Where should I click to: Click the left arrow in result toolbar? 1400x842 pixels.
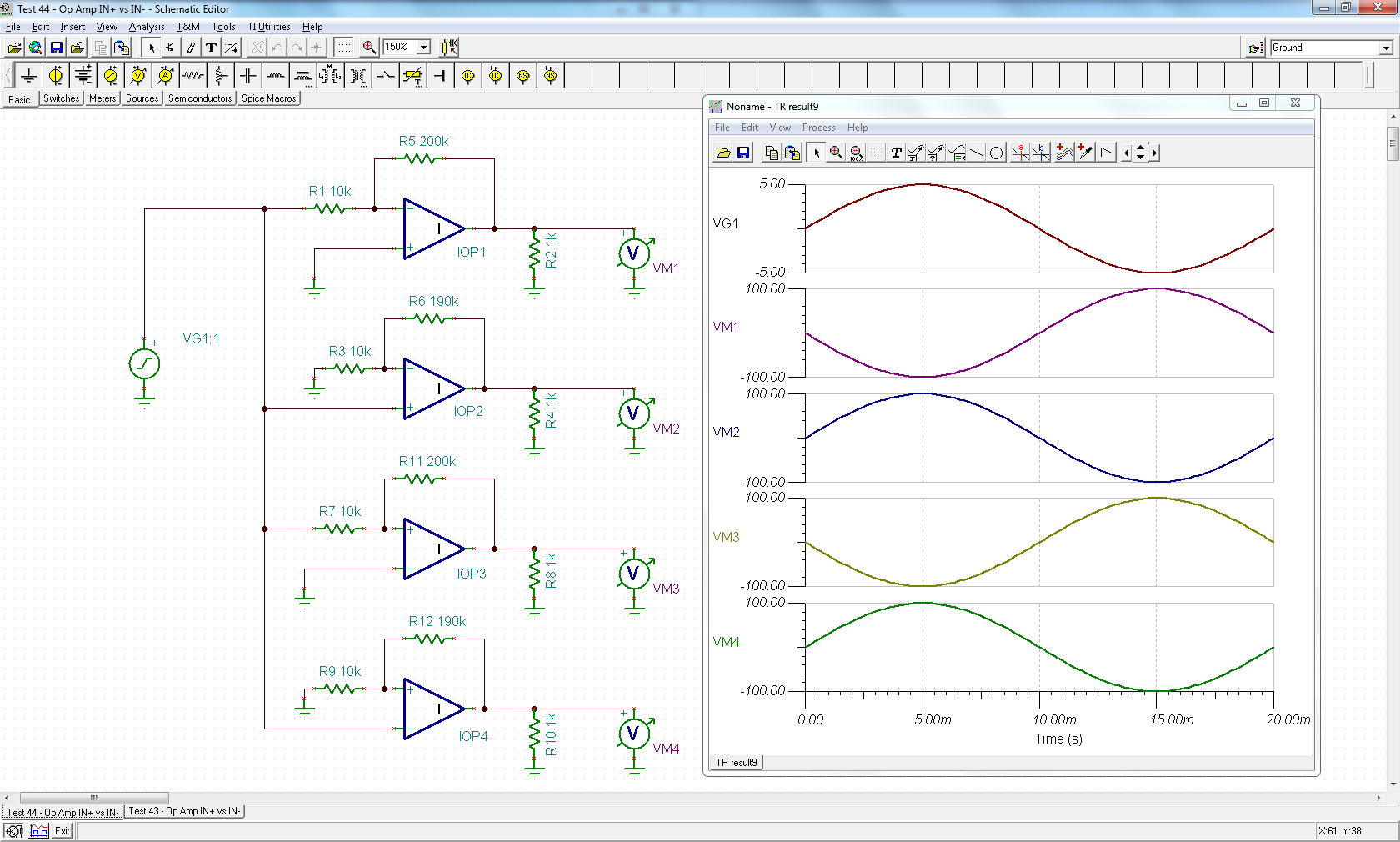coord(1127,153)
